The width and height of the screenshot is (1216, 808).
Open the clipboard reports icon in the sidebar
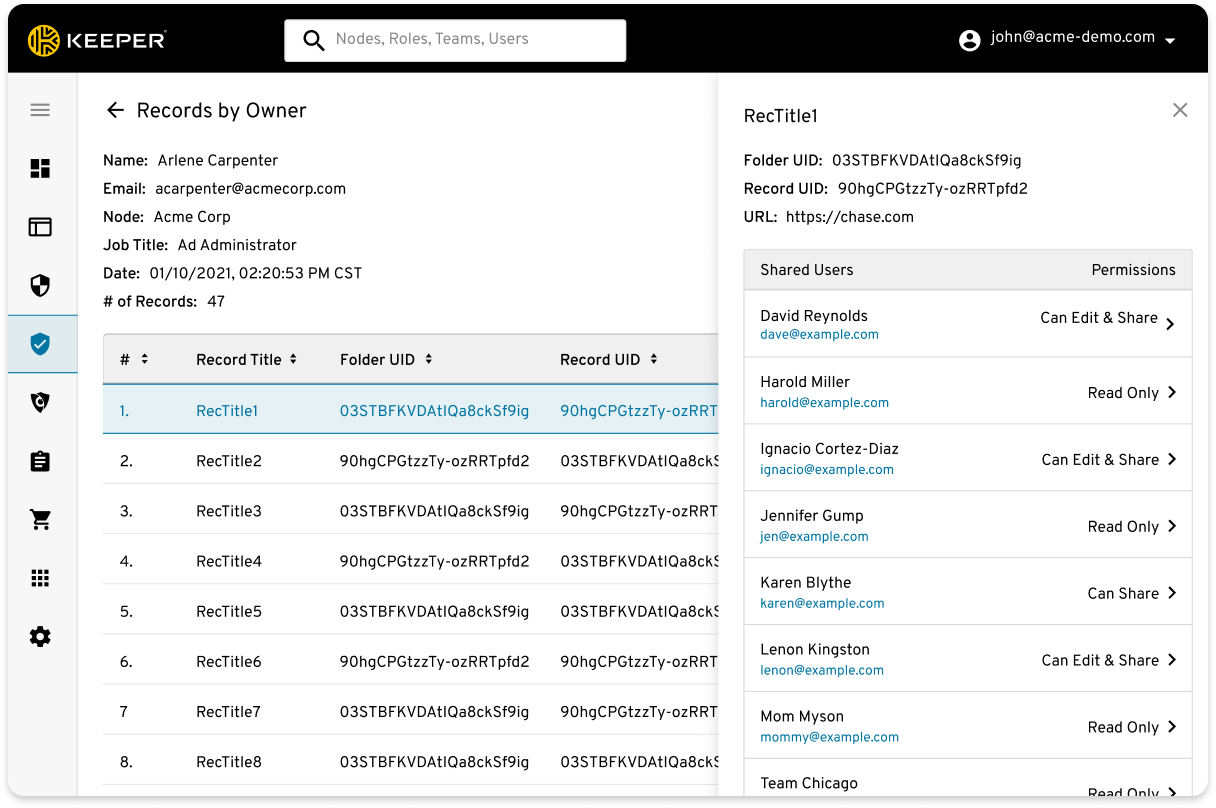(x=40, y=461)
